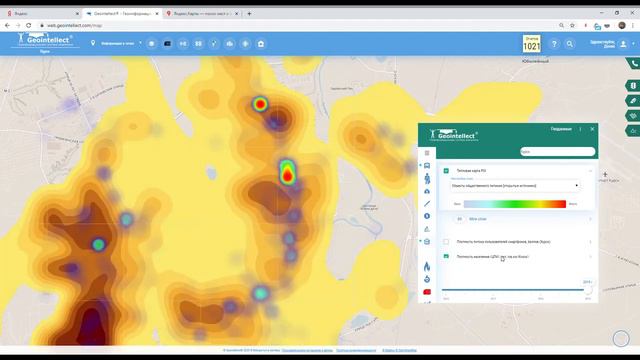Expand the user menu arrow beside avatar
Viewport: 640px width, 360px height.
click(x=633, y=43)
